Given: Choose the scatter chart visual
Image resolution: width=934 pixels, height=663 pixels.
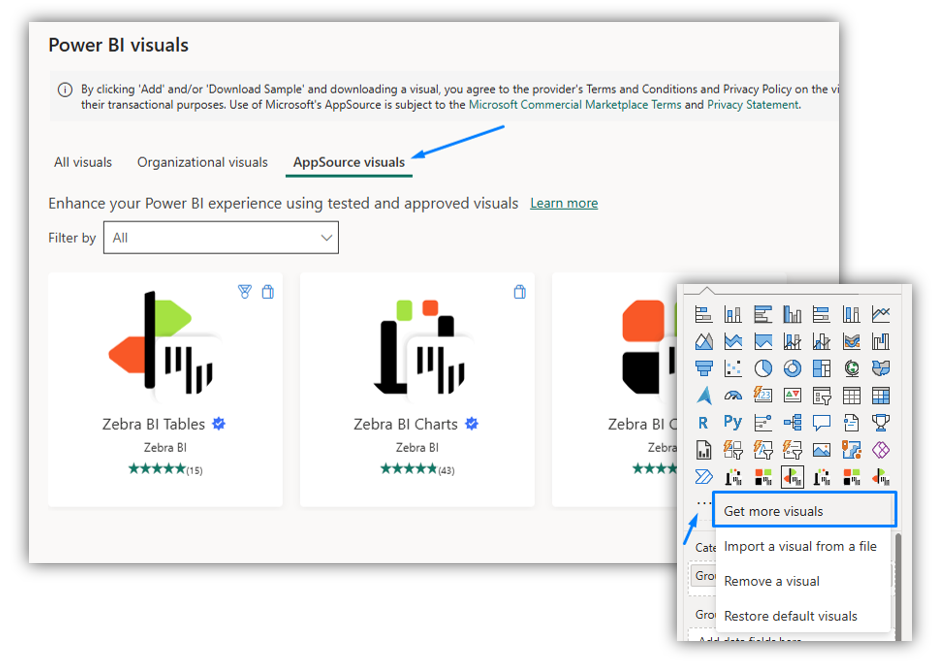Looking at the screenshot, I should pos(733,369).
